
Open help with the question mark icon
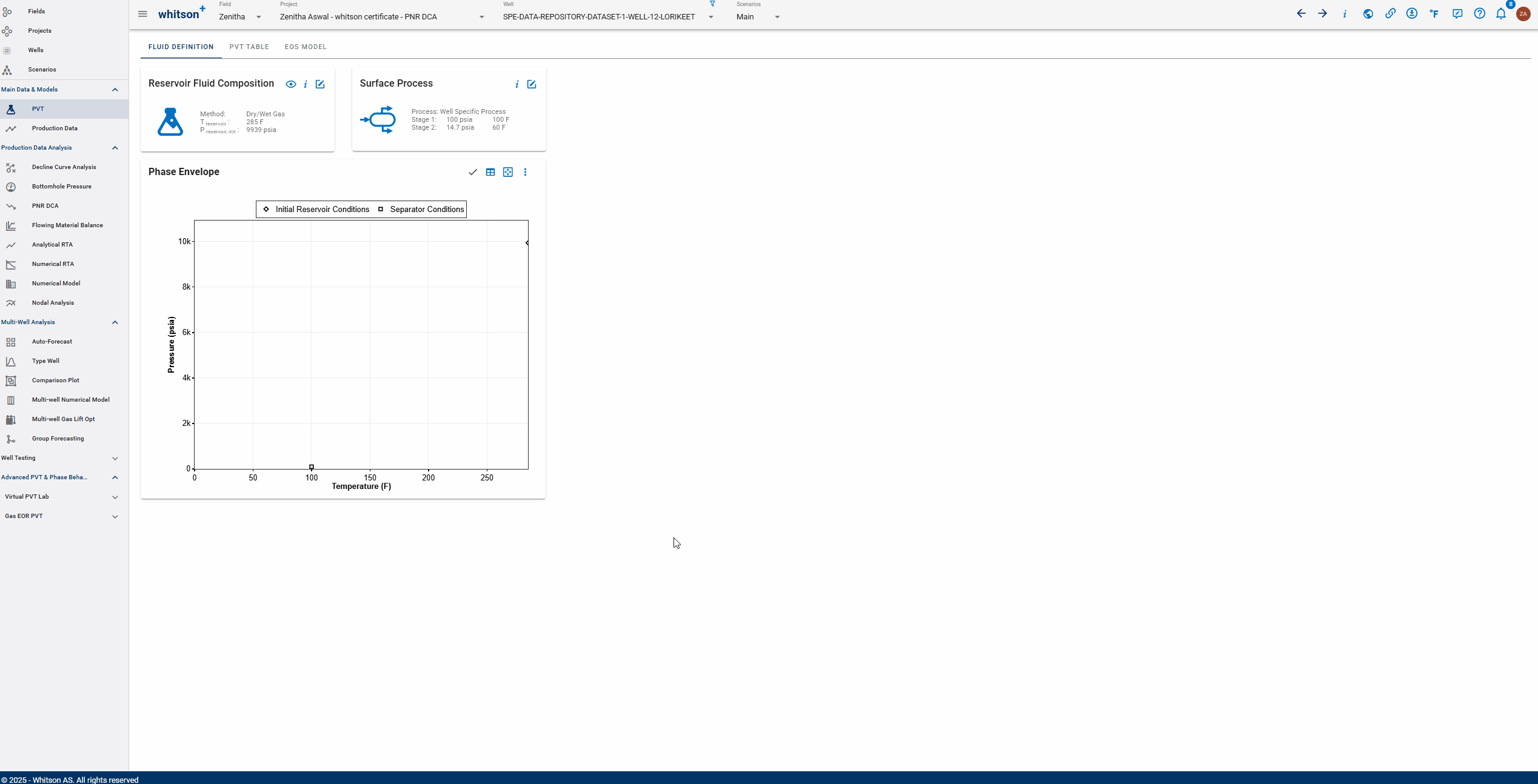coord(1480,13)
